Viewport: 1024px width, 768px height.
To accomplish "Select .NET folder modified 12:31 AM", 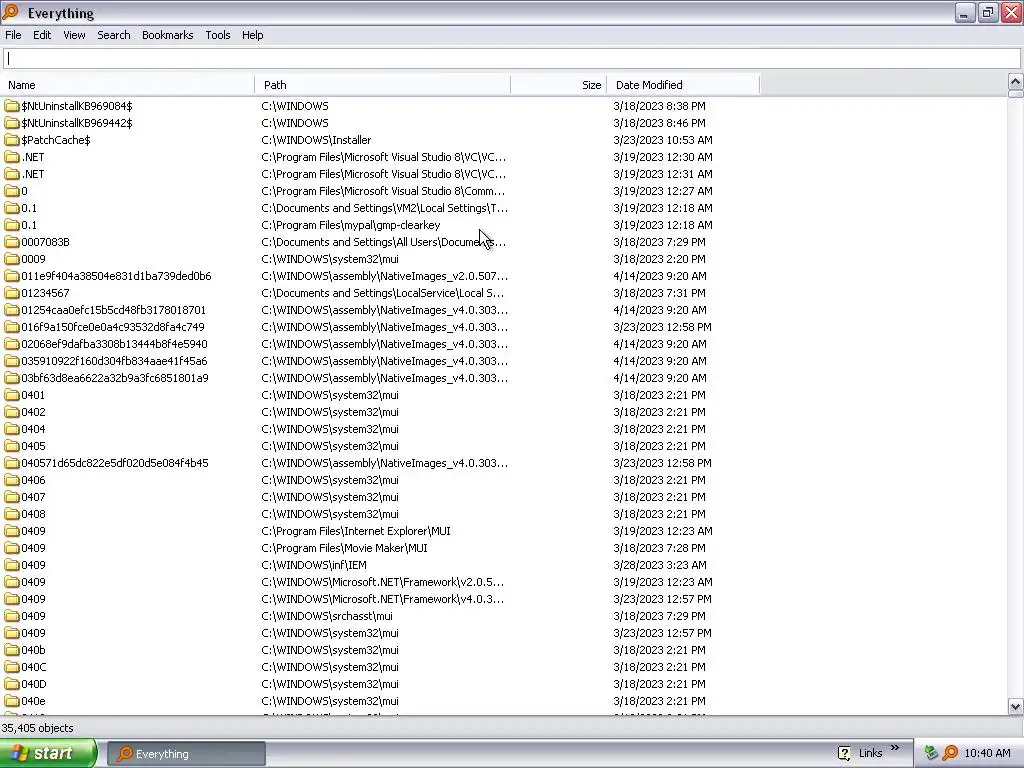I will 33,174.
